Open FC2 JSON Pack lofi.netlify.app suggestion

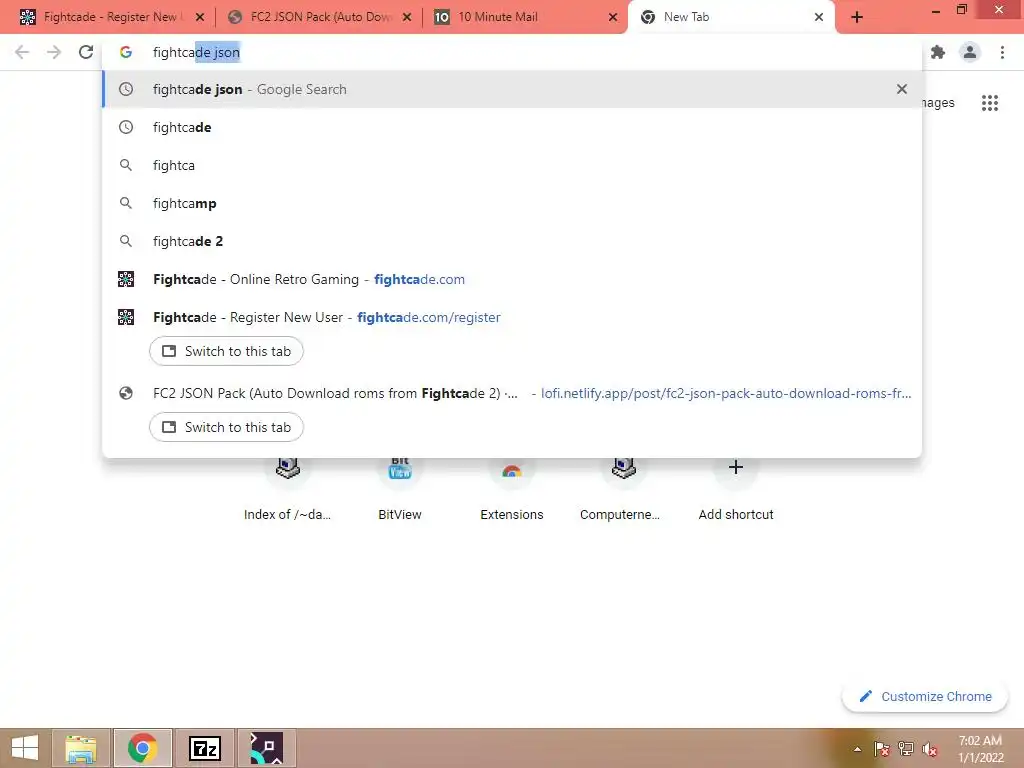click(512, 393)
